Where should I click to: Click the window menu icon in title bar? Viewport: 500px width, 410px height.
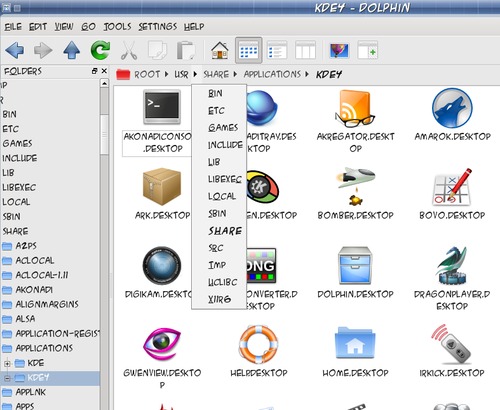coord(6,8)
